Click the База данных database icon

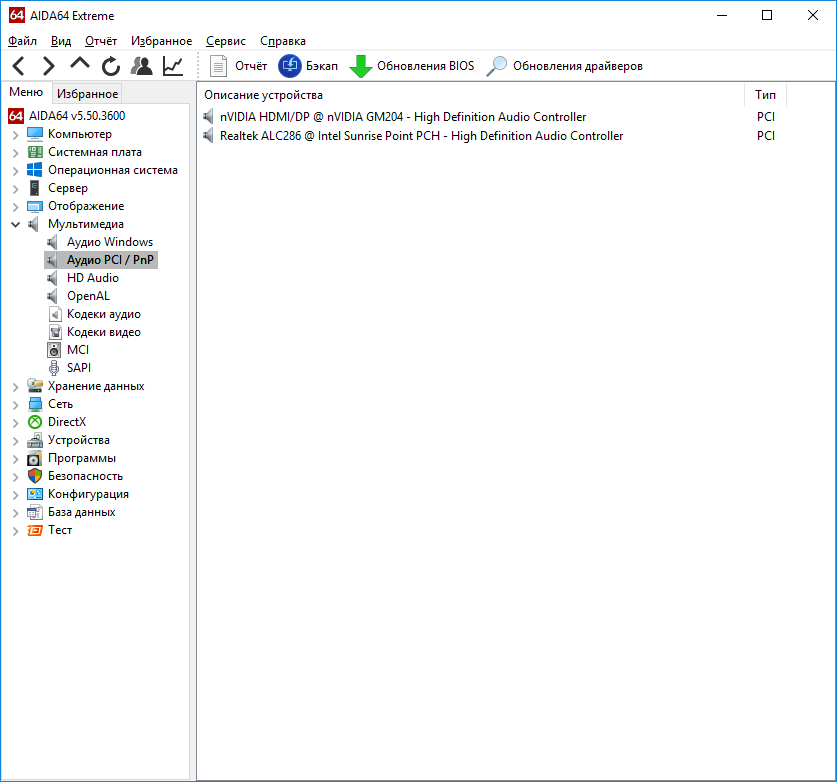(35, 512)
